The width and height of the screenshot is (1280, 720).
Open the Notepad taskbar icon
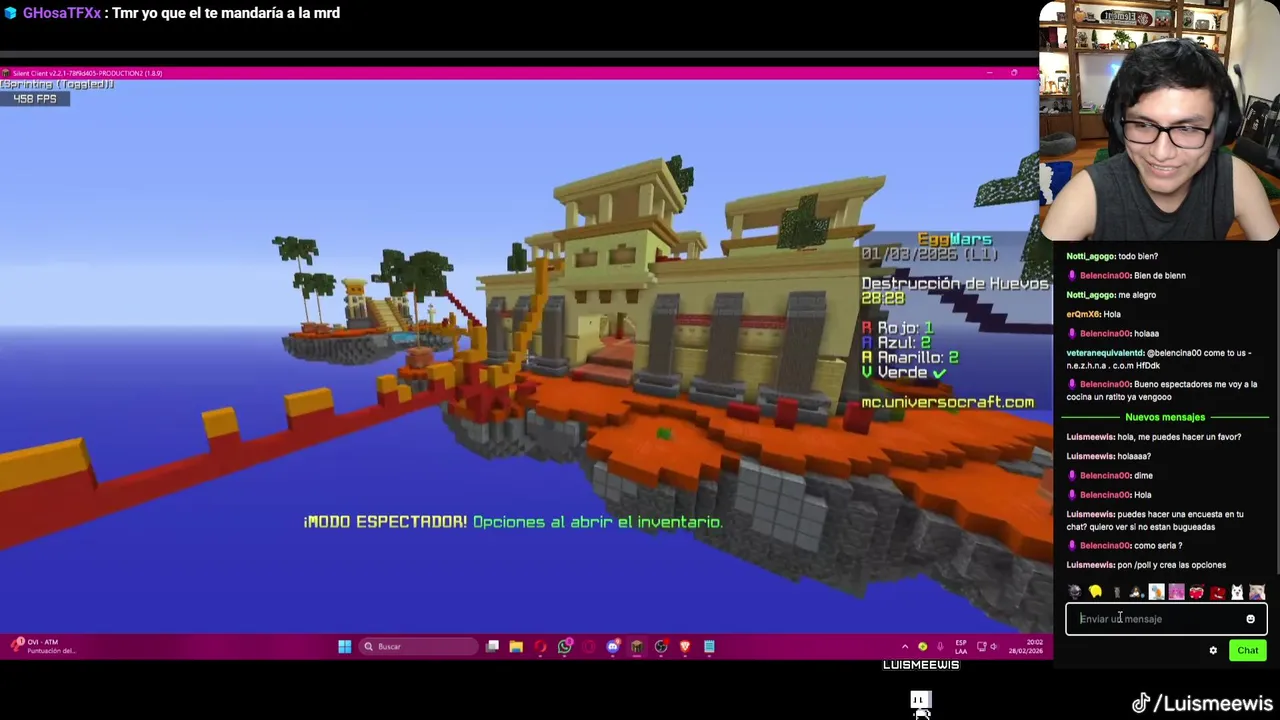click(x=709, y=646)
